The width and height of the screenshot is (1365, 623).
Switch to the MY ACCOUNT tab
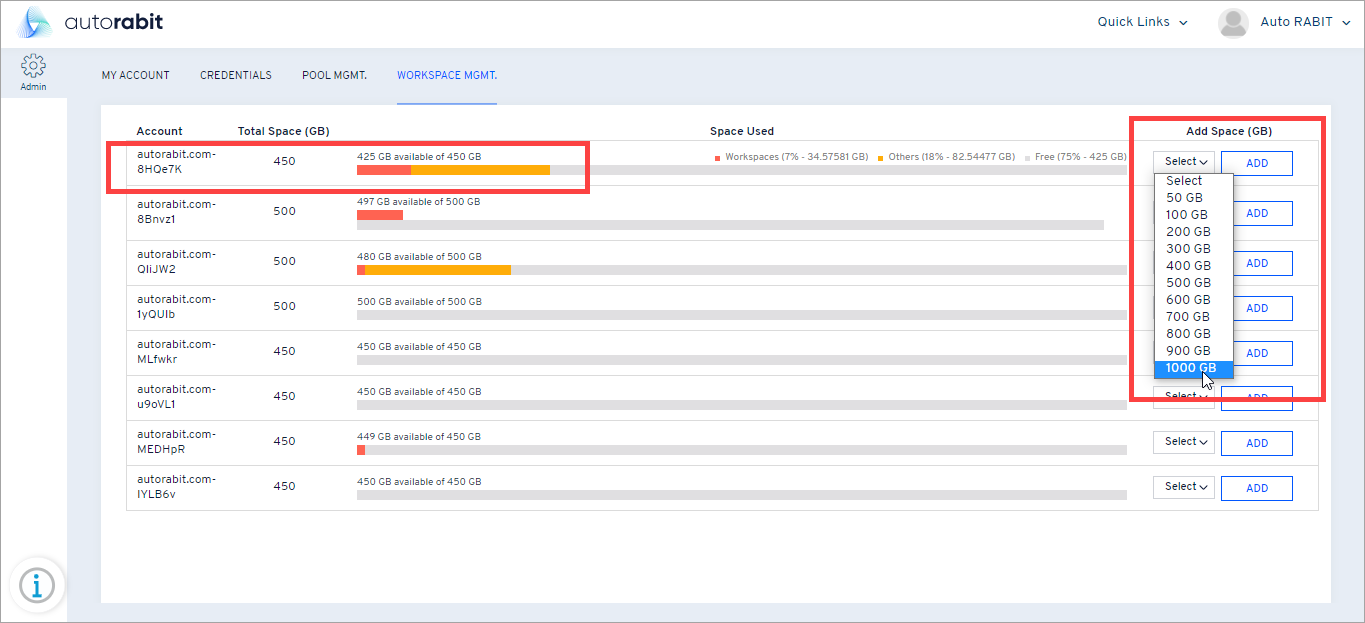(x=135, y=75)
